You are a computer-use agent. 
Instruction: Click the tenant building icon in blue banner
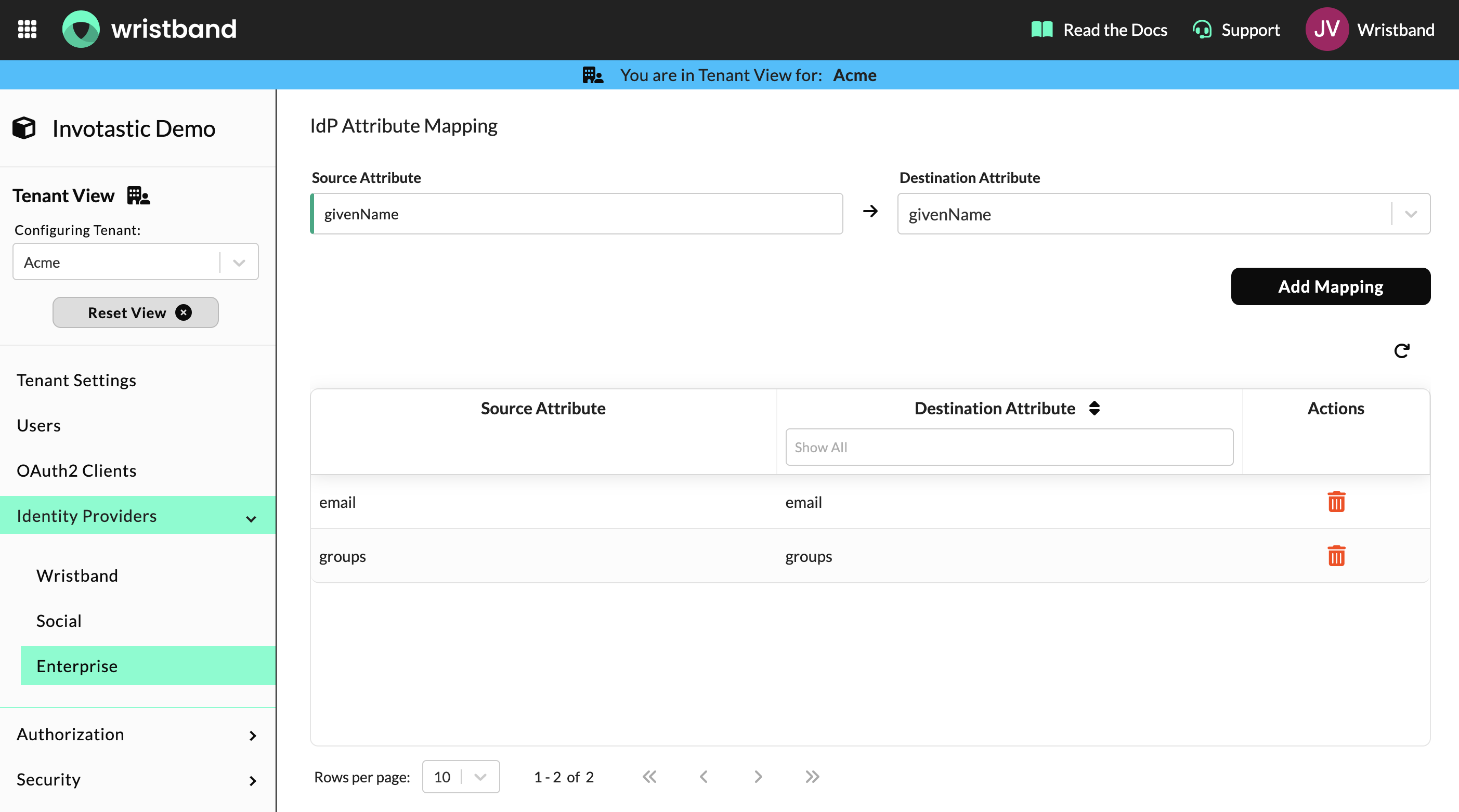592,75
